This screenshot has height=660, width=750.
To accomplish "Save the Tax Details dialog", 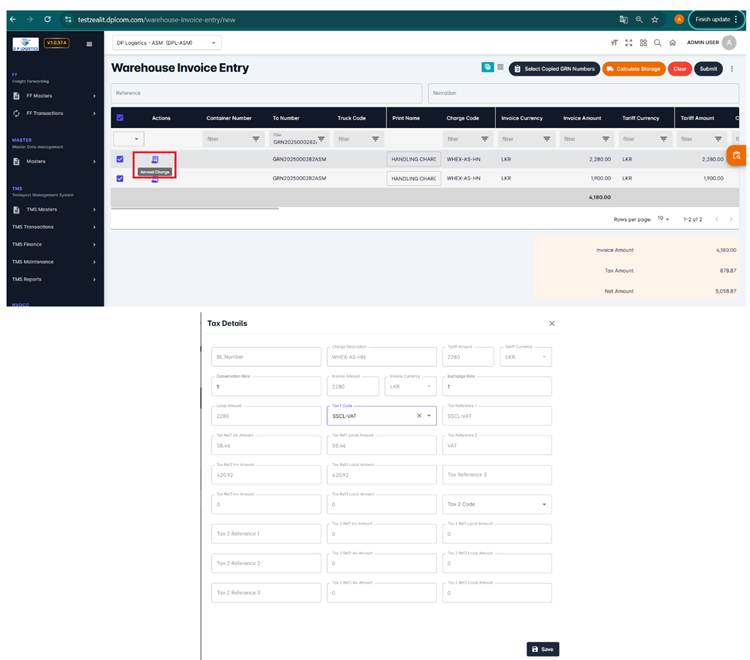I will (542, 649).
